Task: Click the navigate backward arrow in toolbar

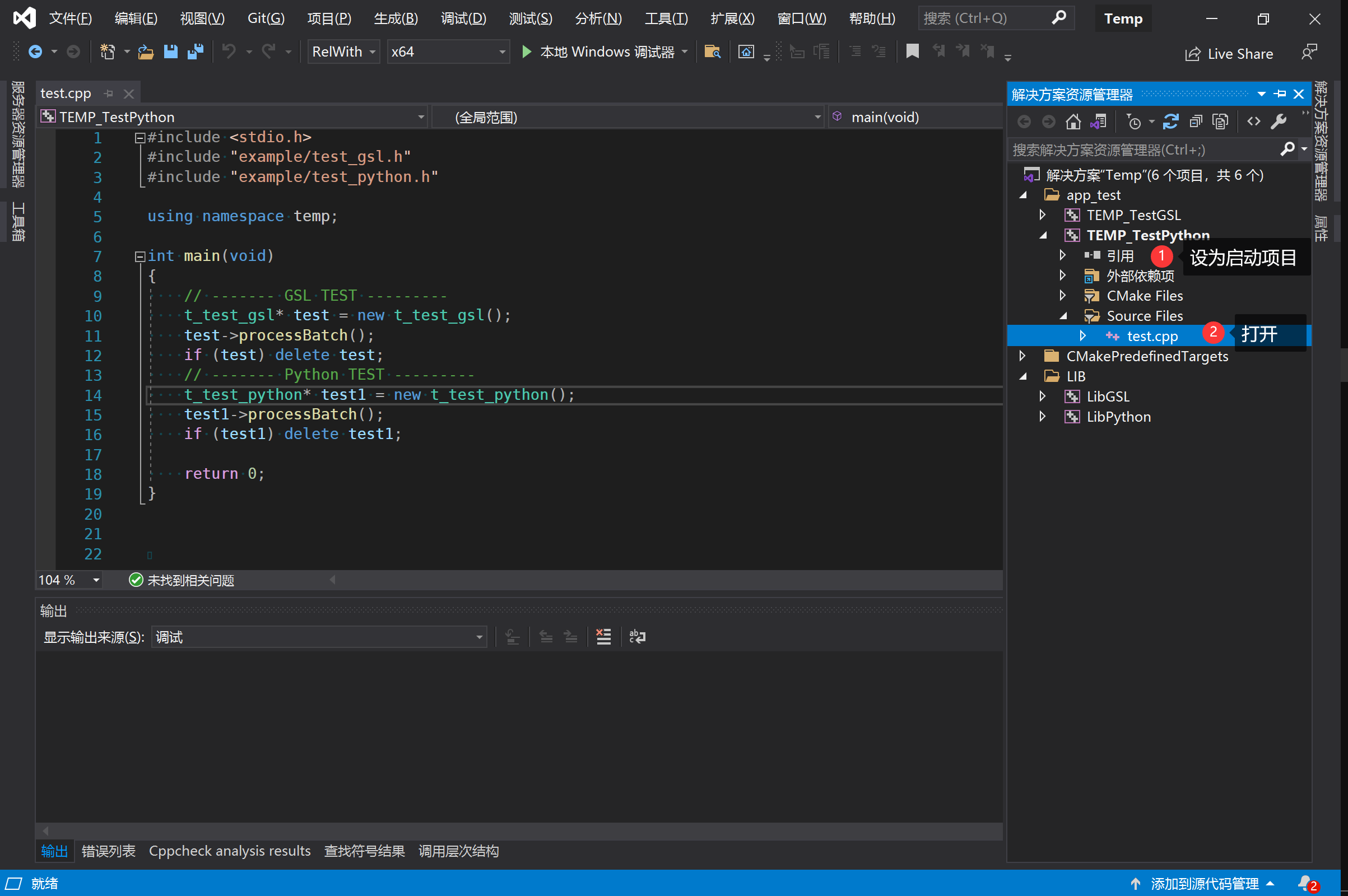Action: (x=35, y=52)
